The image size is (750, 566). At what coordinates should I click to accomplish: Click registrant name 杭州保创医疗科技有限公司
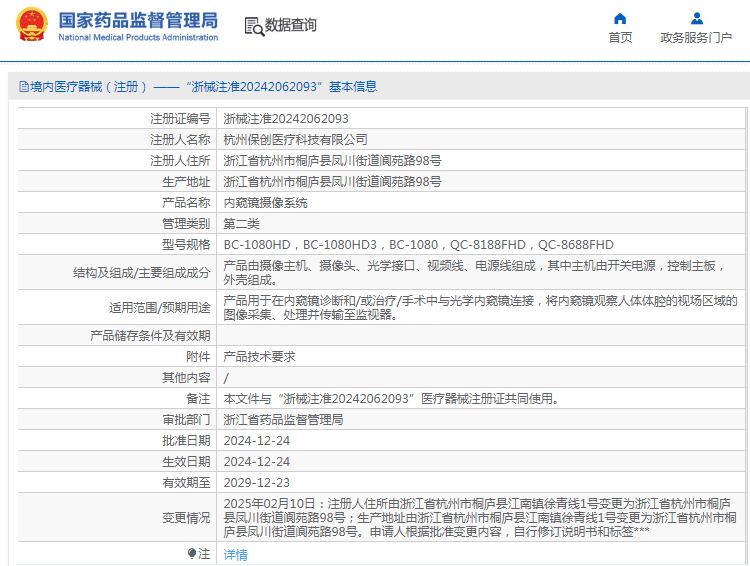(295, 139)
